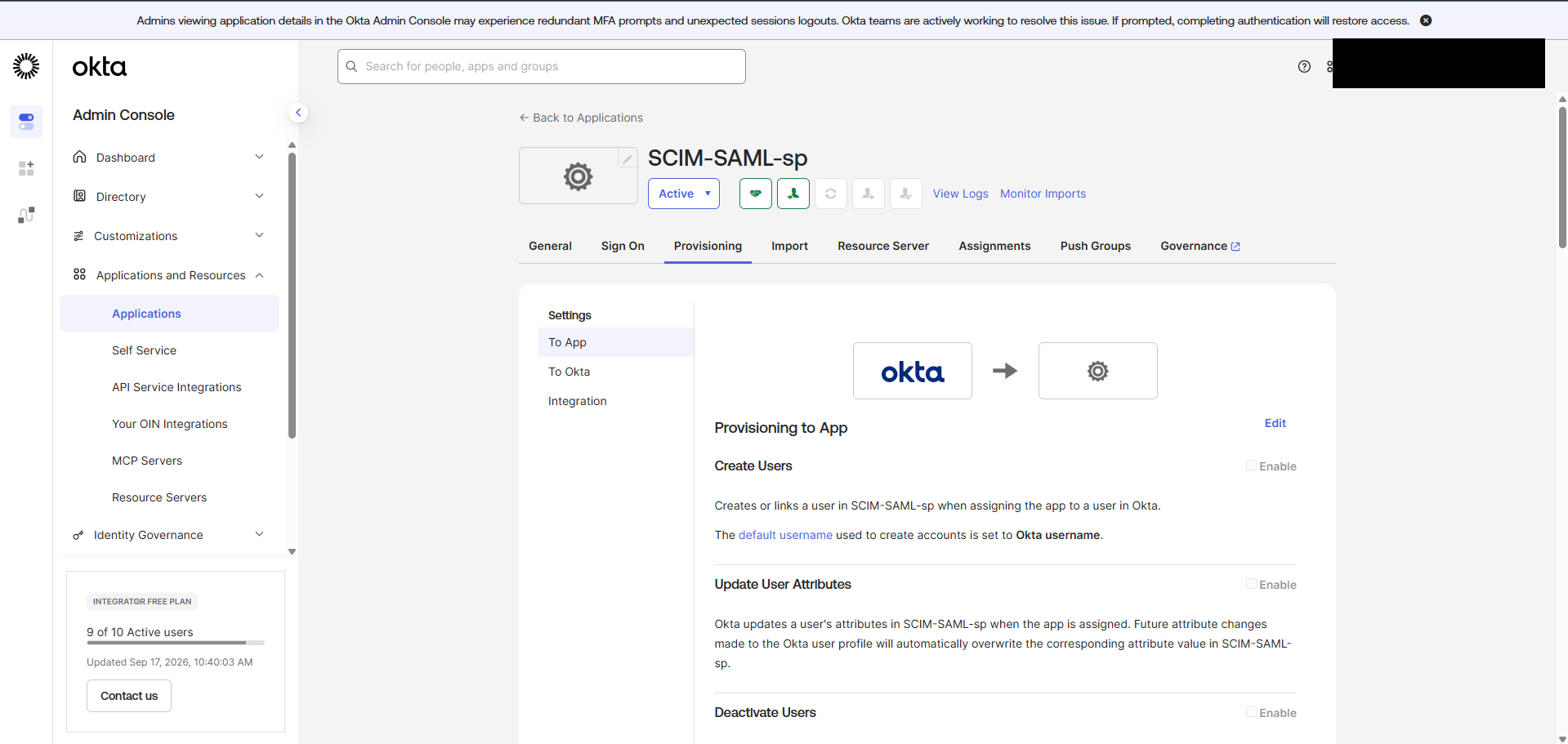Select Integration in Settings
This screenshot has width=1568, height=744.
[x=616, y=401]
